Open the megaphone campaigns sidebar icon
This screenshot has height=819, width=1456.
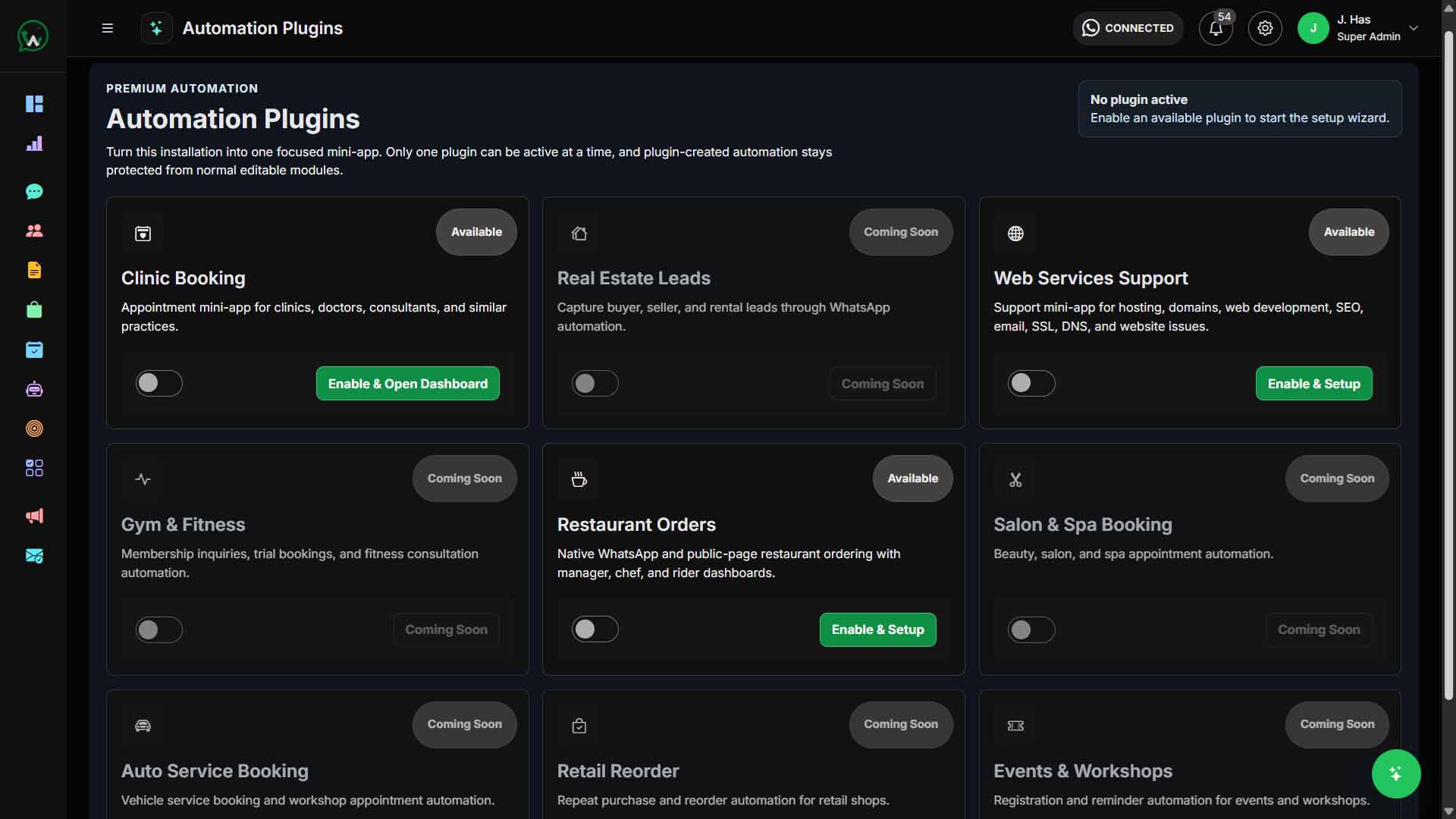pyautogui.click(x=34, y=516)
